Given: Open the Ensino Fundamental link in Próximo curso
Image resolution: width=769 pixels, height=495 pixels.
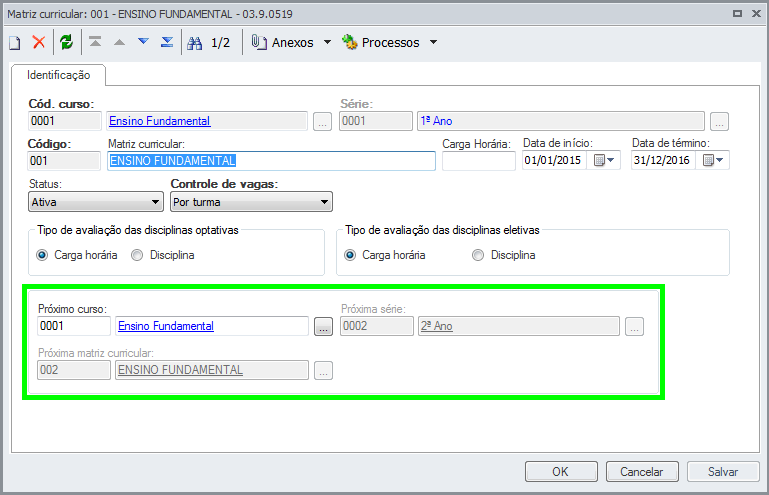Looking at the screenshot, I should [x=166, y=326].
